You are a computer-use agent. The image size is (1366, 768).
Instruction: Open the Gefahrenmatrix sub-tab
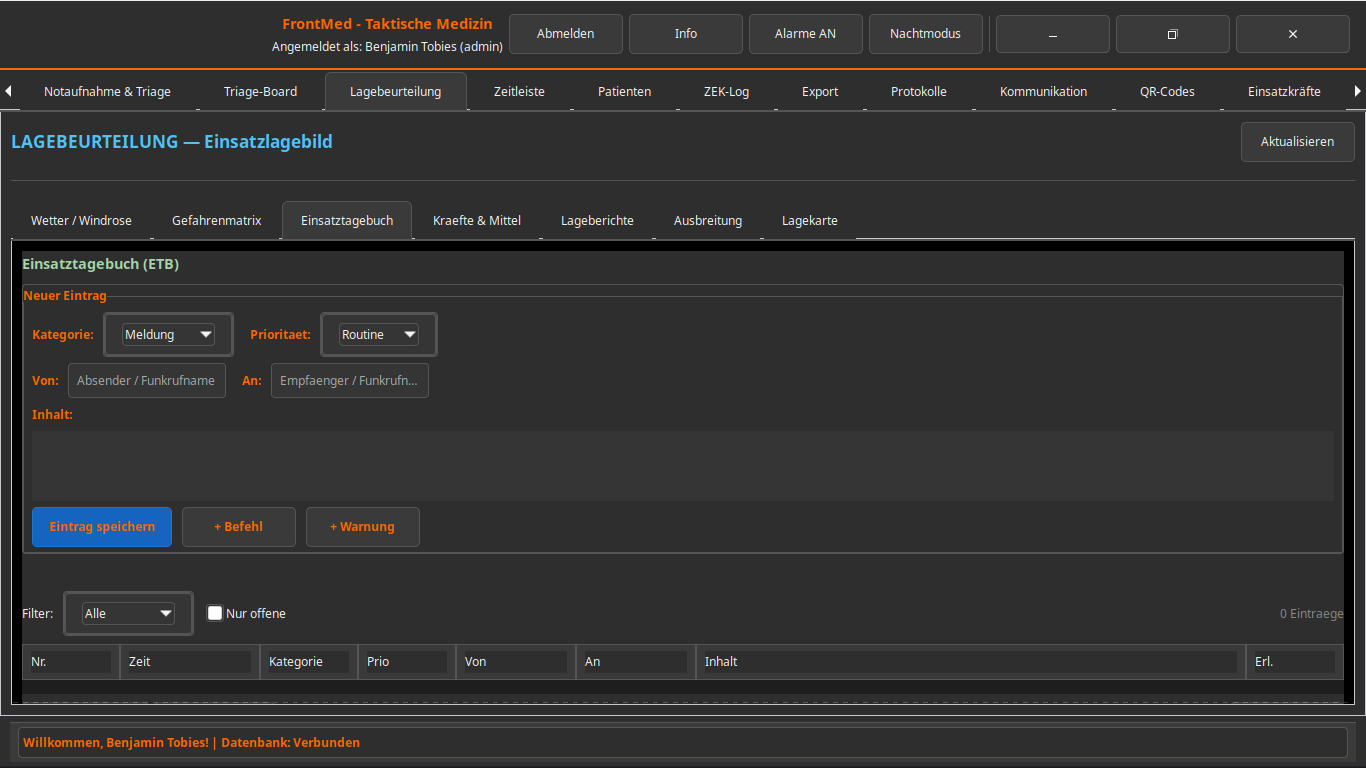tap(216, 221)
